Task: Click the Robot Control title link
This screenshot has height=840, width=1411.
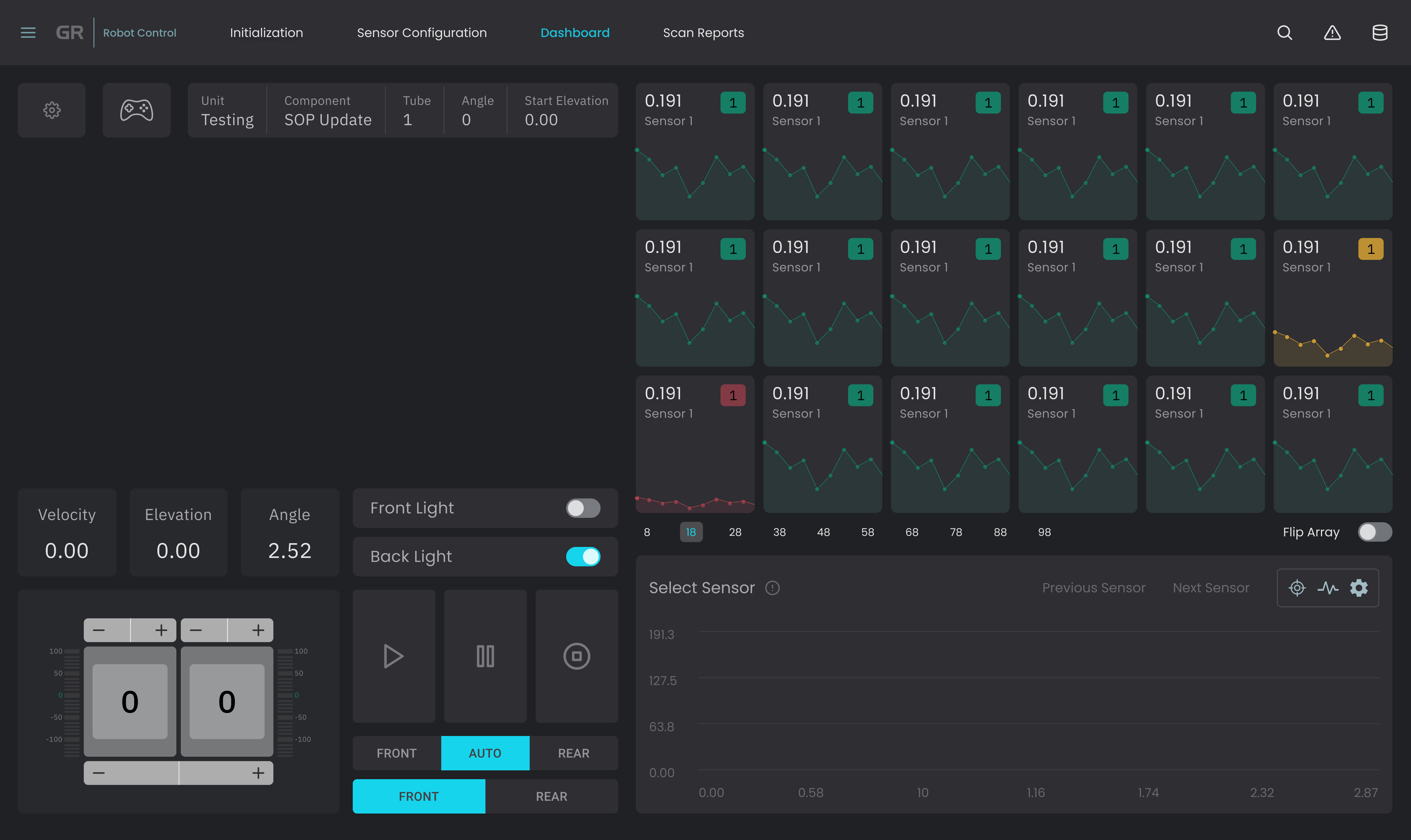Action: [x=139, y=33]
